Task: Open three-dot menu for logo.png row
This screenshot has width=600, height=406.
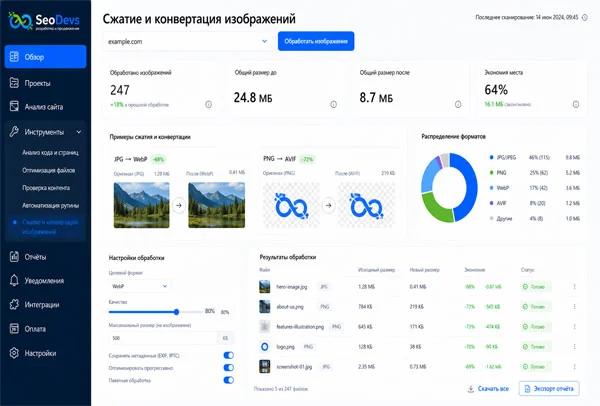Action: [574, 347]
